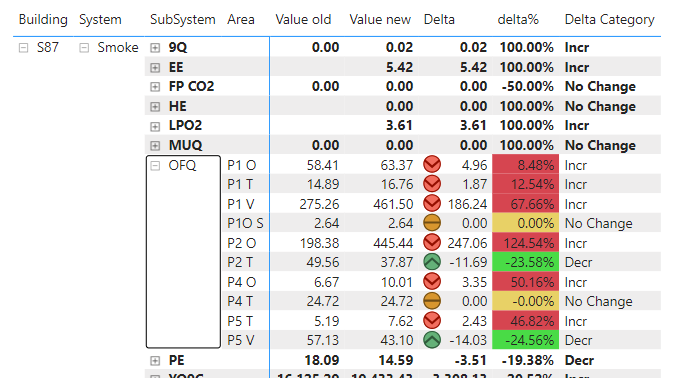Screen dimensions: 699x378
Task: Select the green -23.58% cell
Action: point(526,262)
